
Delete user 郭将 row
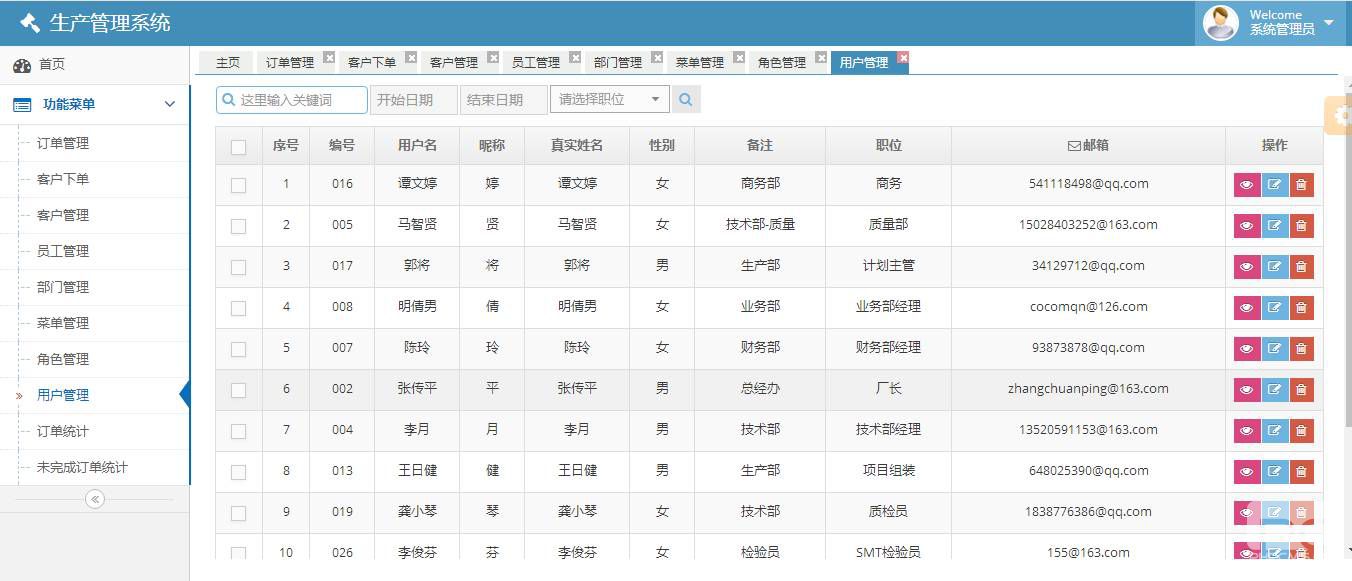[x=1301, y=267]
